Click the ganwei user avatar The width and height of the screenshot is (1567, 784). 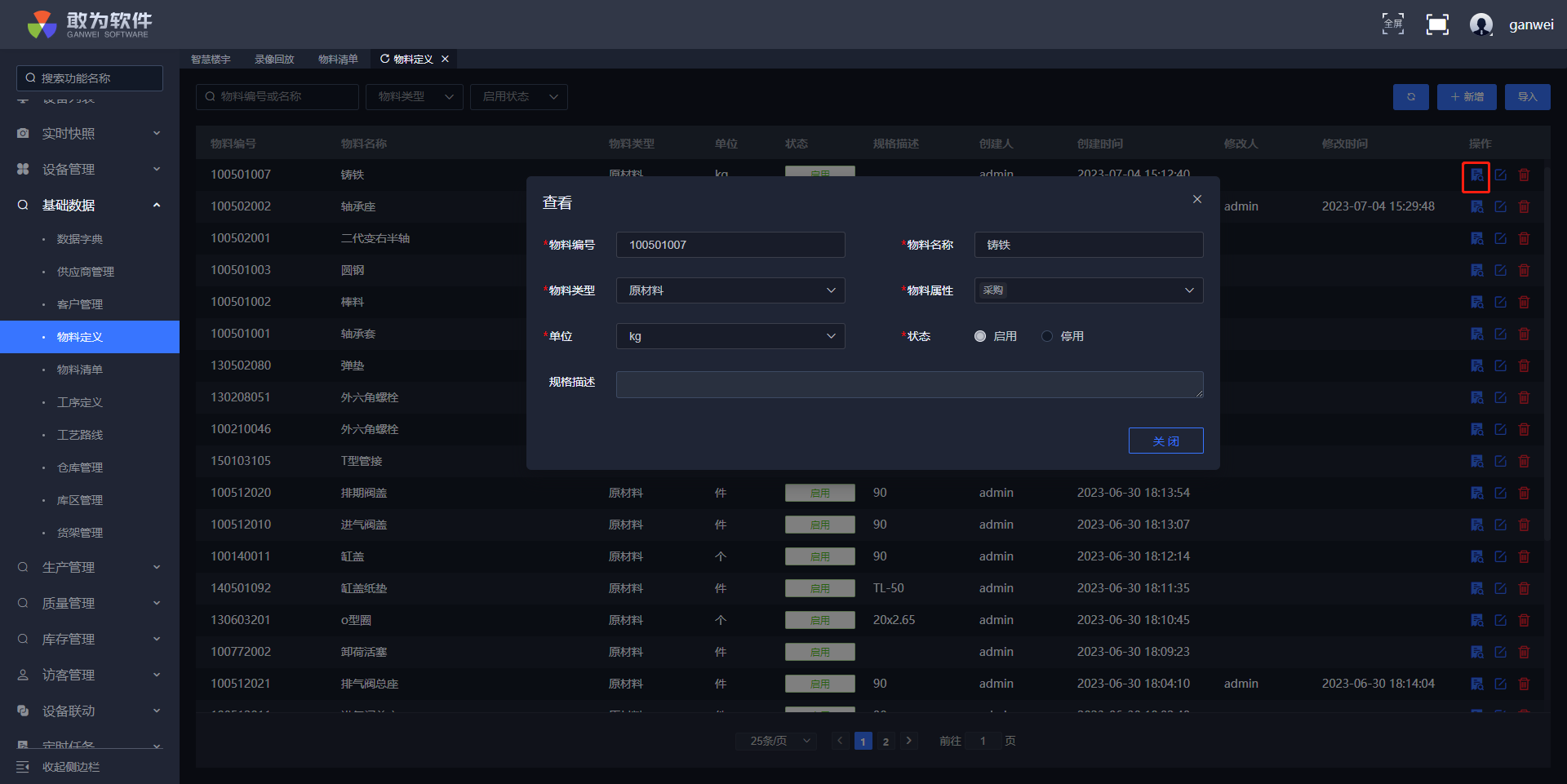1480,24
